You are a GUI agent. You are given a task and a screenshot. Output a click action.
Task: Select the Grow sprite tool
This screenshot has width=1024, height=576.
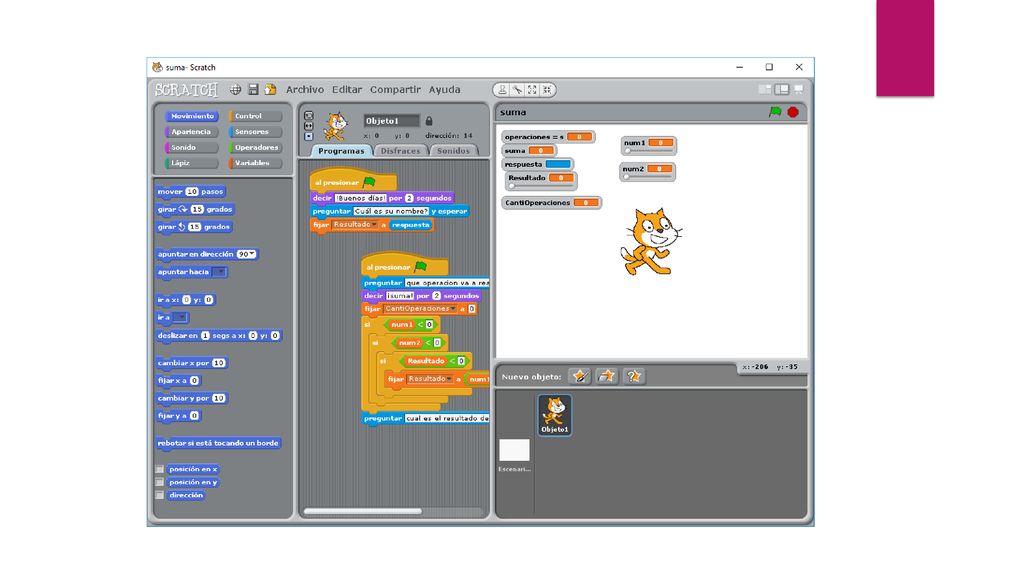[532, 89]
